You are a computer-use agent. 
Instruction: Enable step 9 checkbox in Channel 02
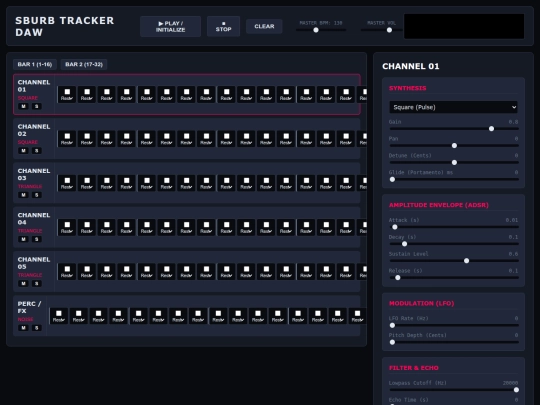[227, 136]
